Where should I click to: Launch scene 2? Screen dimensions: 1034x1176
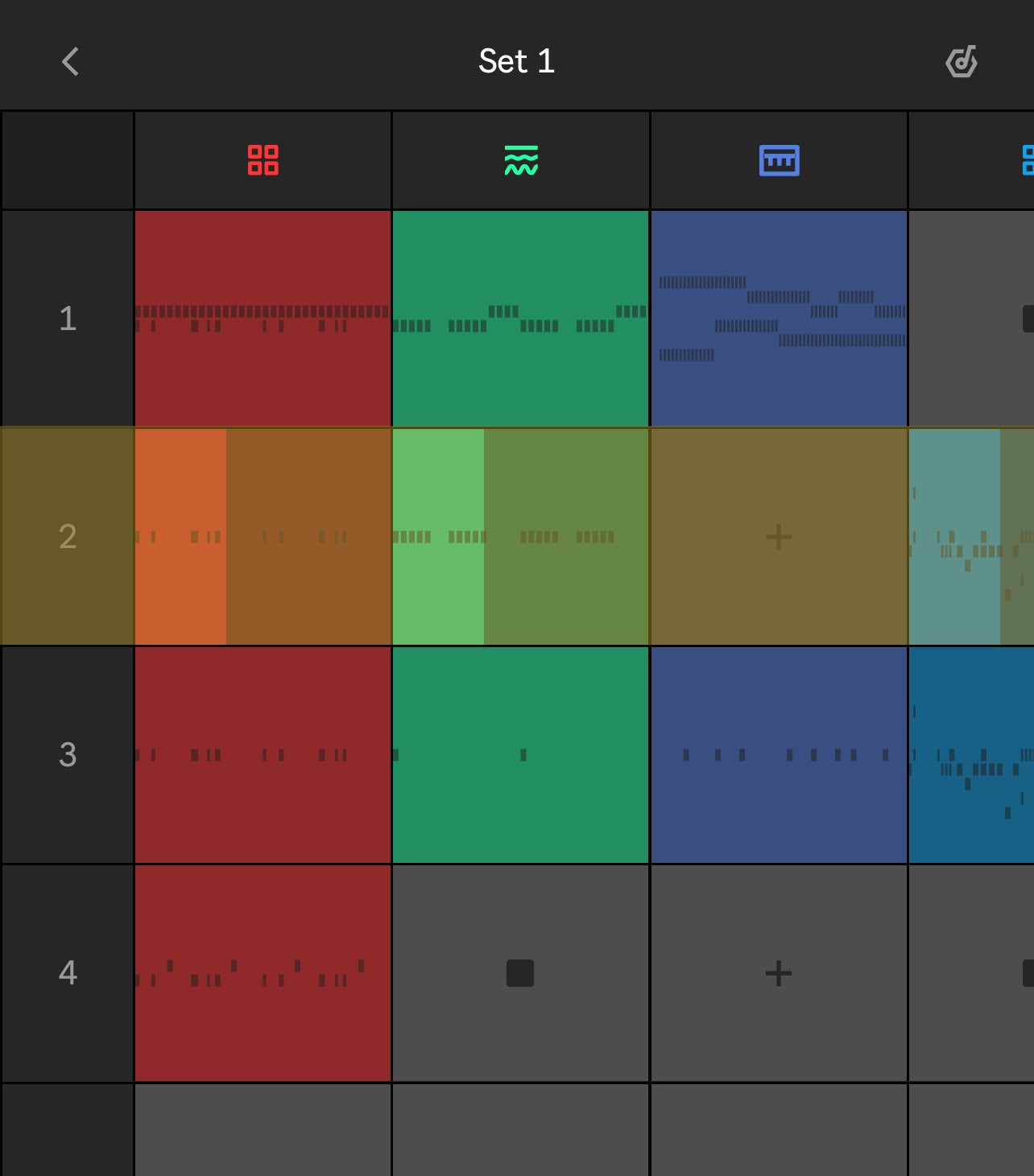(x=68, y=537)
